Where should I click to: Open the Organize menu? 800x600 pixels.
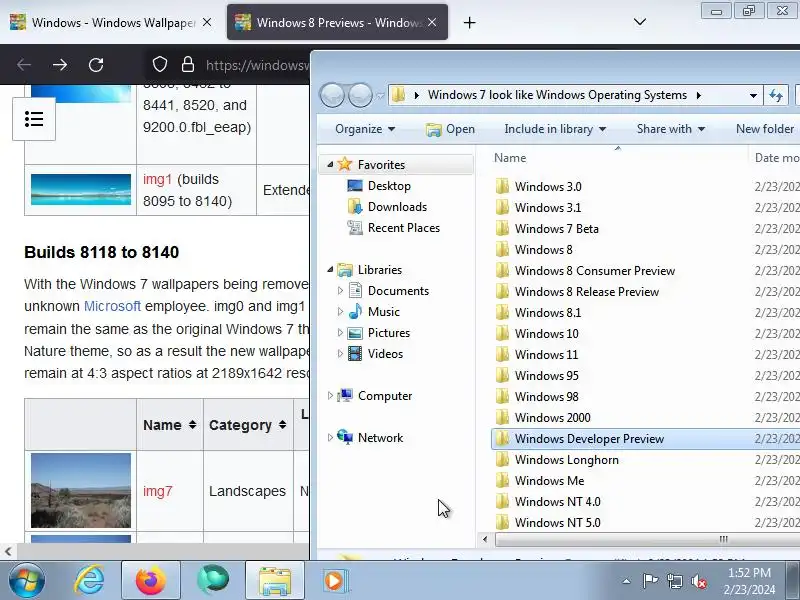pos(365,129)
